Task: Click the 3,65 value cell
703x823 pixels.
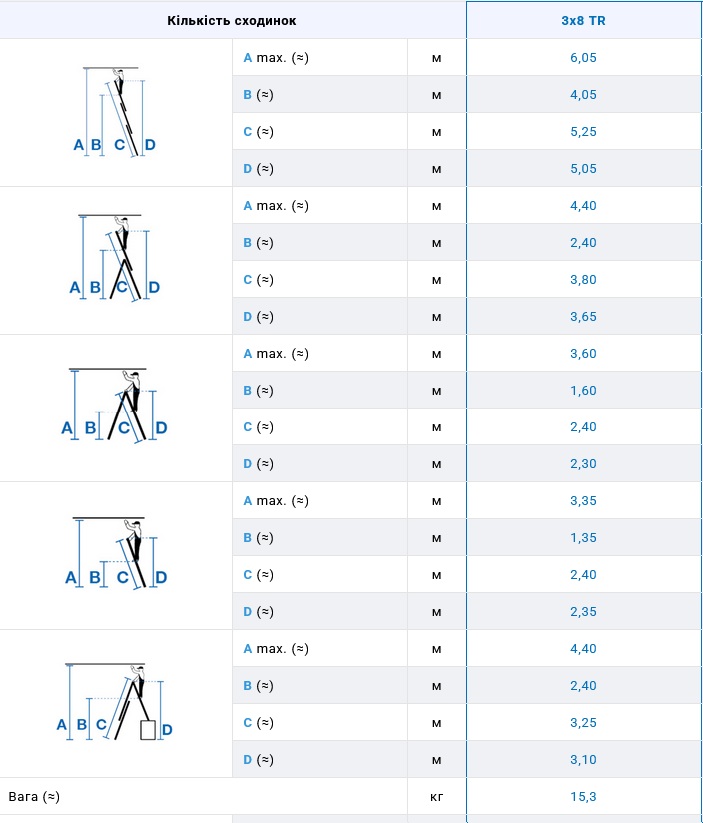Action: 584,317
